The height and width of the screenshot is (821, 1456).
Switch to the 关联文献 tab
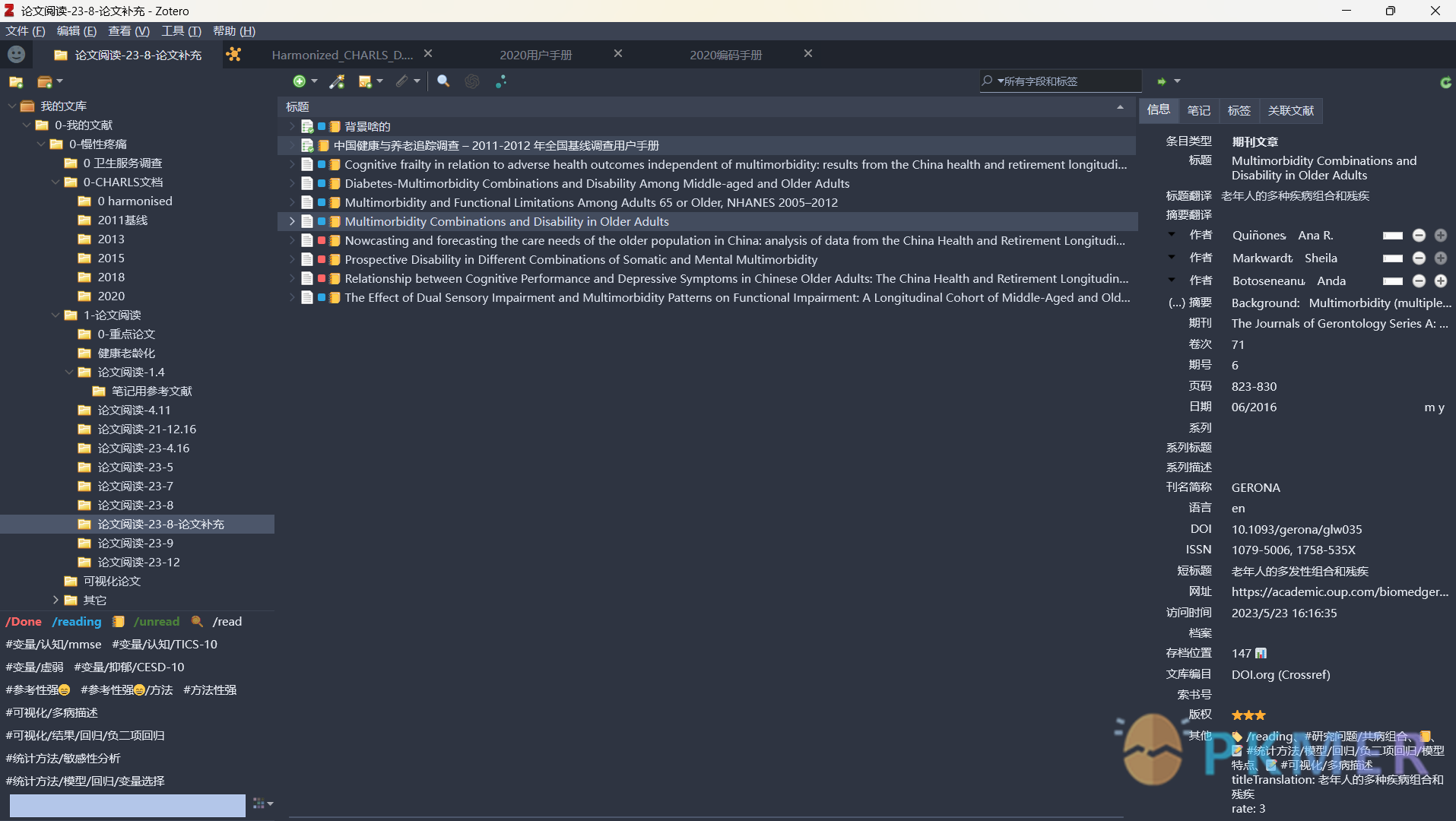point(1291,110)
